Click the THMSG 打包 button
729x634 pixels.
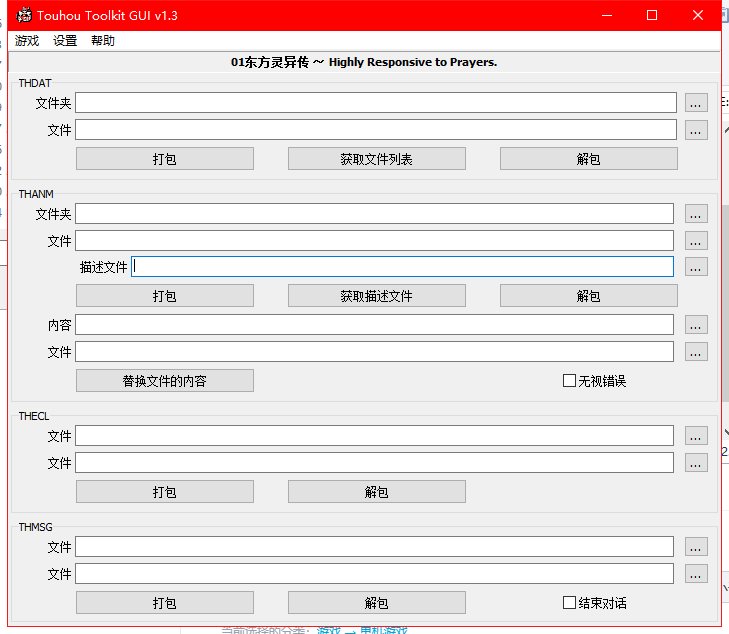pyautogui.click(x=165, y=603)
